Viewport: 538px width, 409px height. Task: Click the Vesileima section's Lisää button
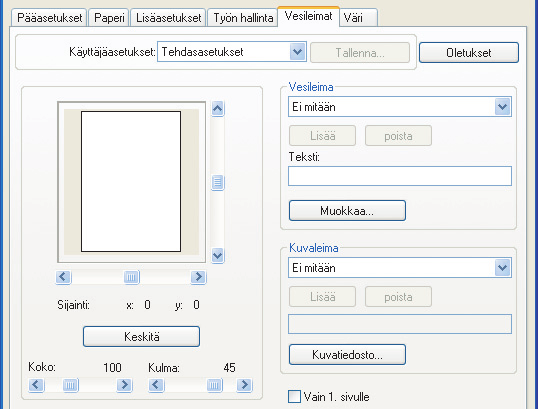323,136
